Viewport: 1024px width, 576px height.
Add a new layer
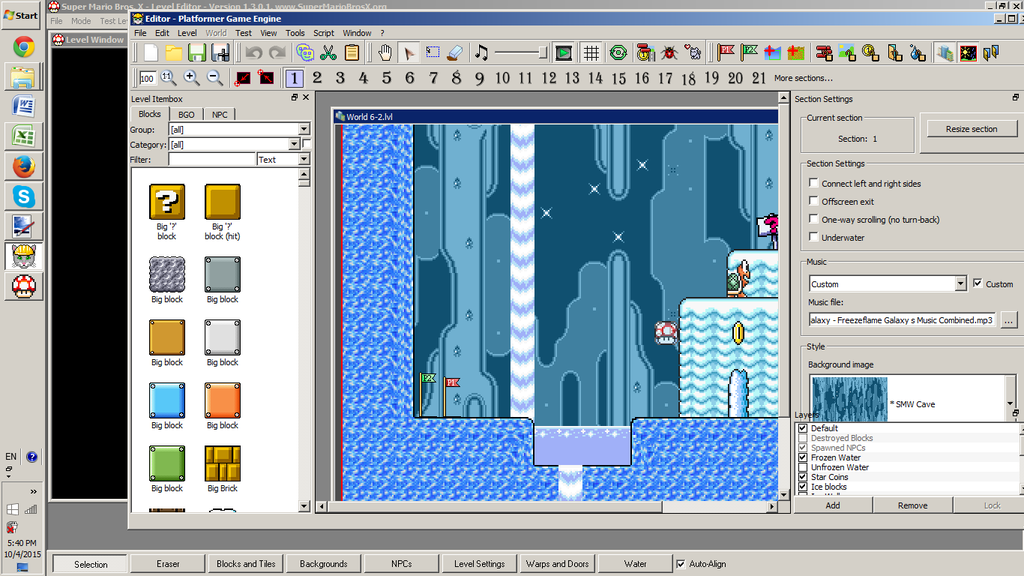tap(833, 505)
